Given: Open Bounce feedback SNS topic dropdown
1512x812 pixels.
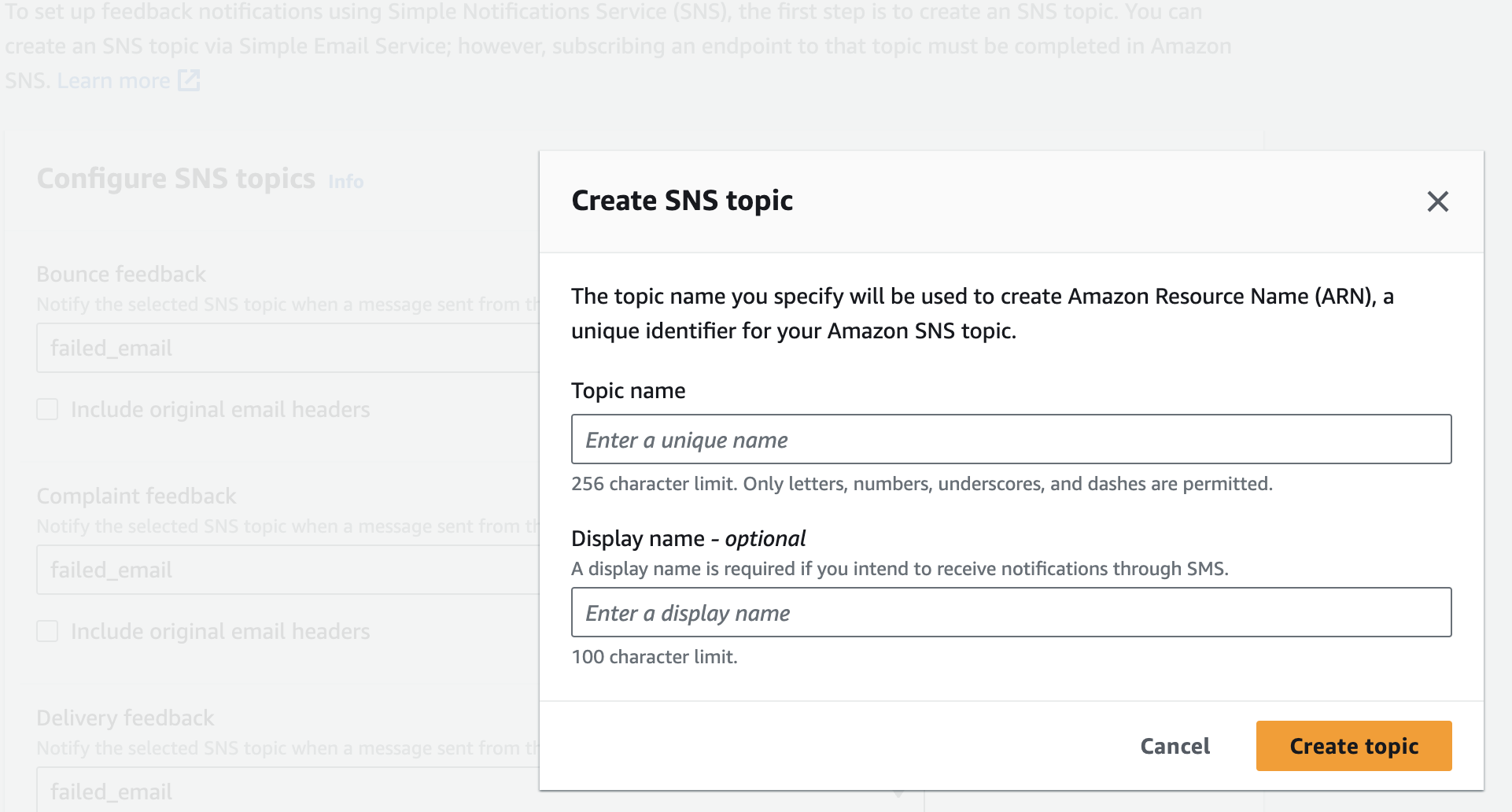Looking at the screenshot, I should pos(288,348).
